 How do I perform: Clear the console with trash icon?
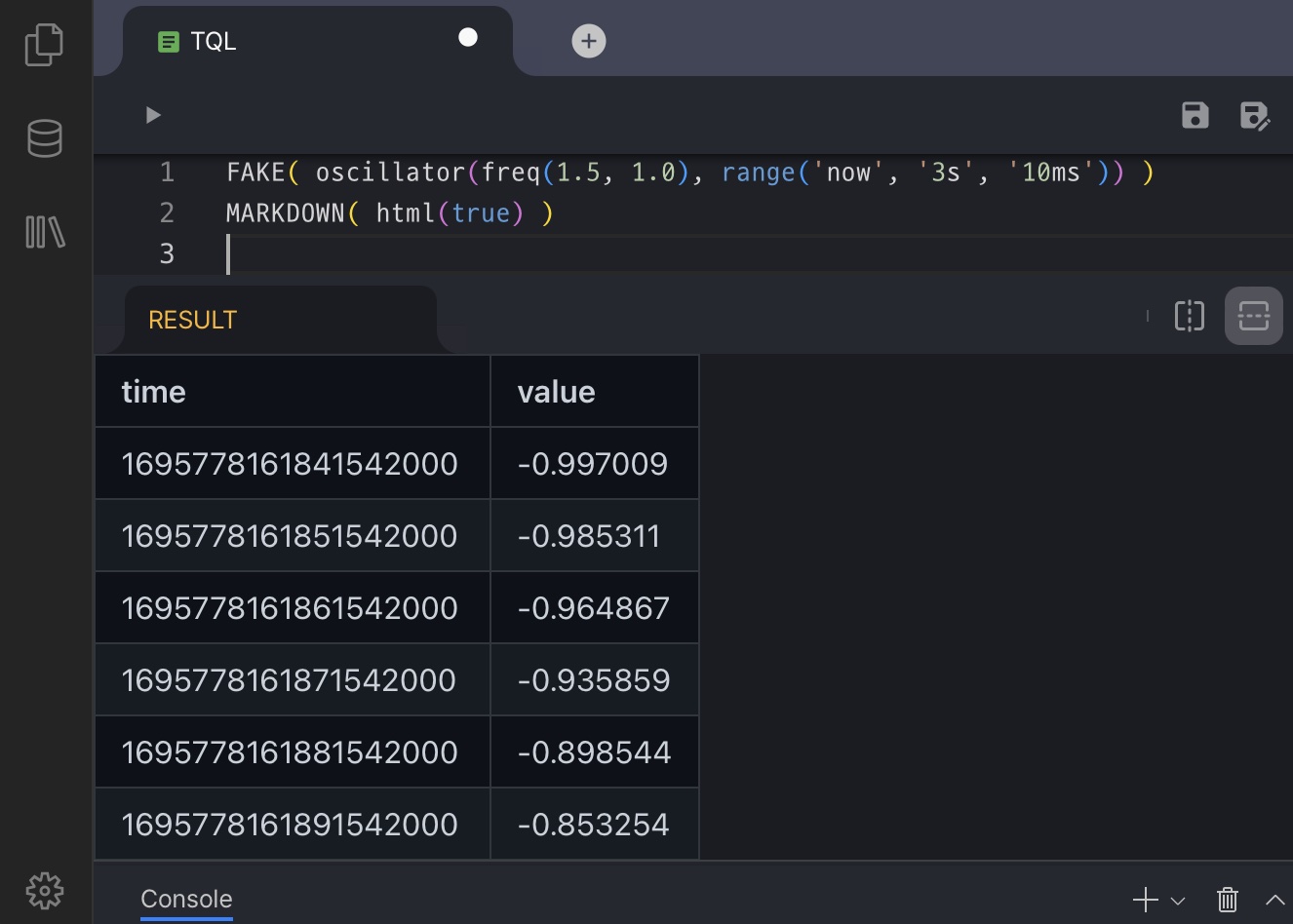point(1228,899)
